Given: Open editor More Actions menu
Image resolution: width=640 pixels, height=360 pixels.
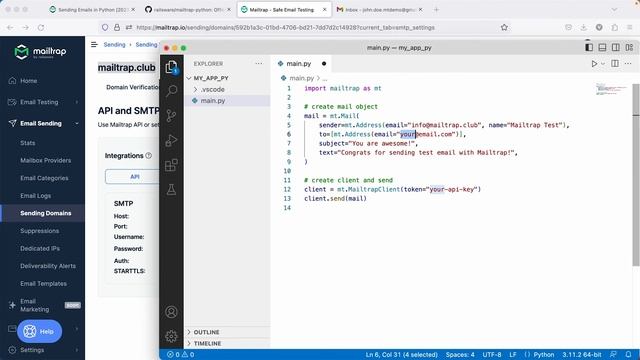Looking at the screenshot, I should (x=628, y=64).
